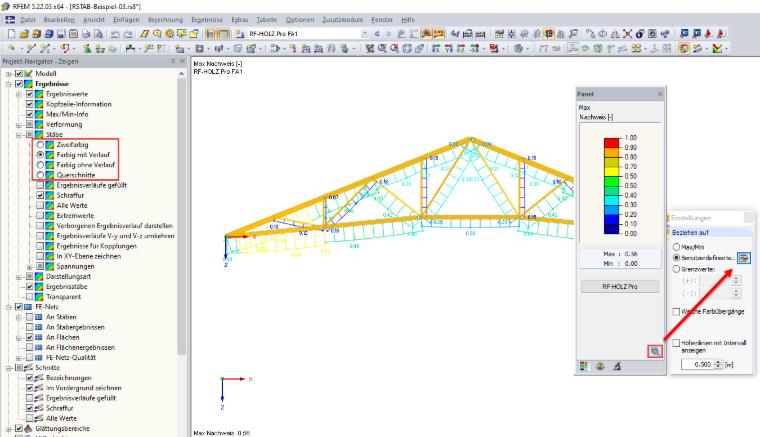This screenshot has height=437, width=760.
Task: Select the Grenzwerte radio button
Action: 676,269
